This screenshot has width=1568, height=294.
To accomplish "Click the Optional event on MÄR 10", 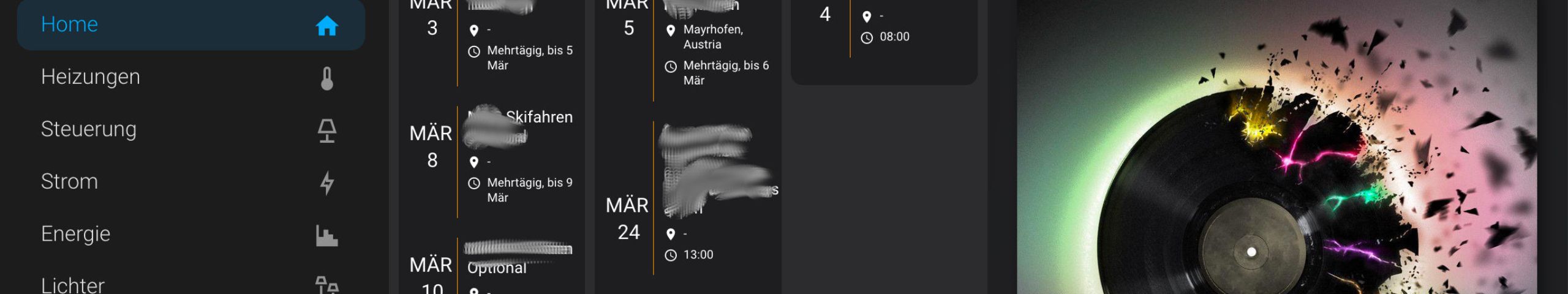I will [497, 268].
